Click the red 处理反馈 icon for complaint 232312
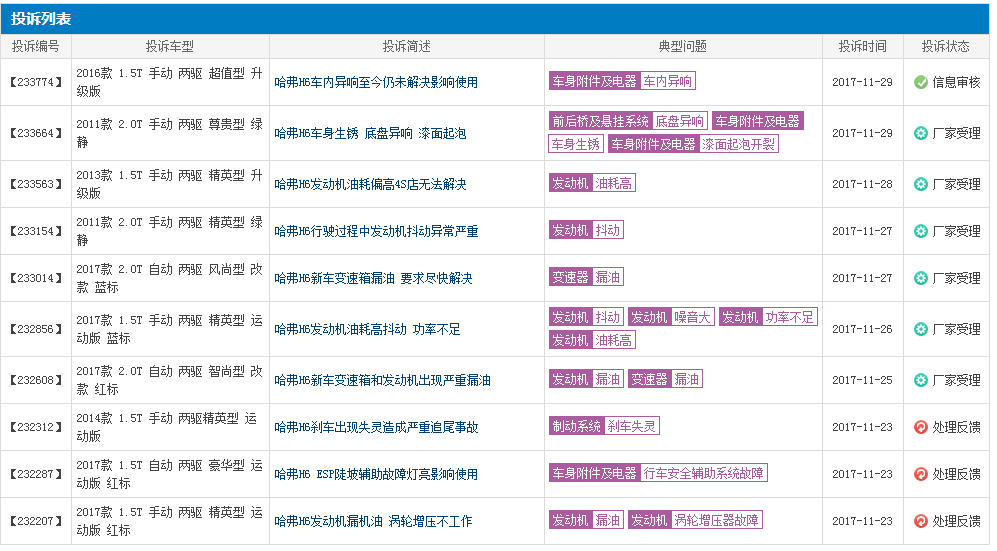This screenshot has height=551, width=997. point(921,427)
